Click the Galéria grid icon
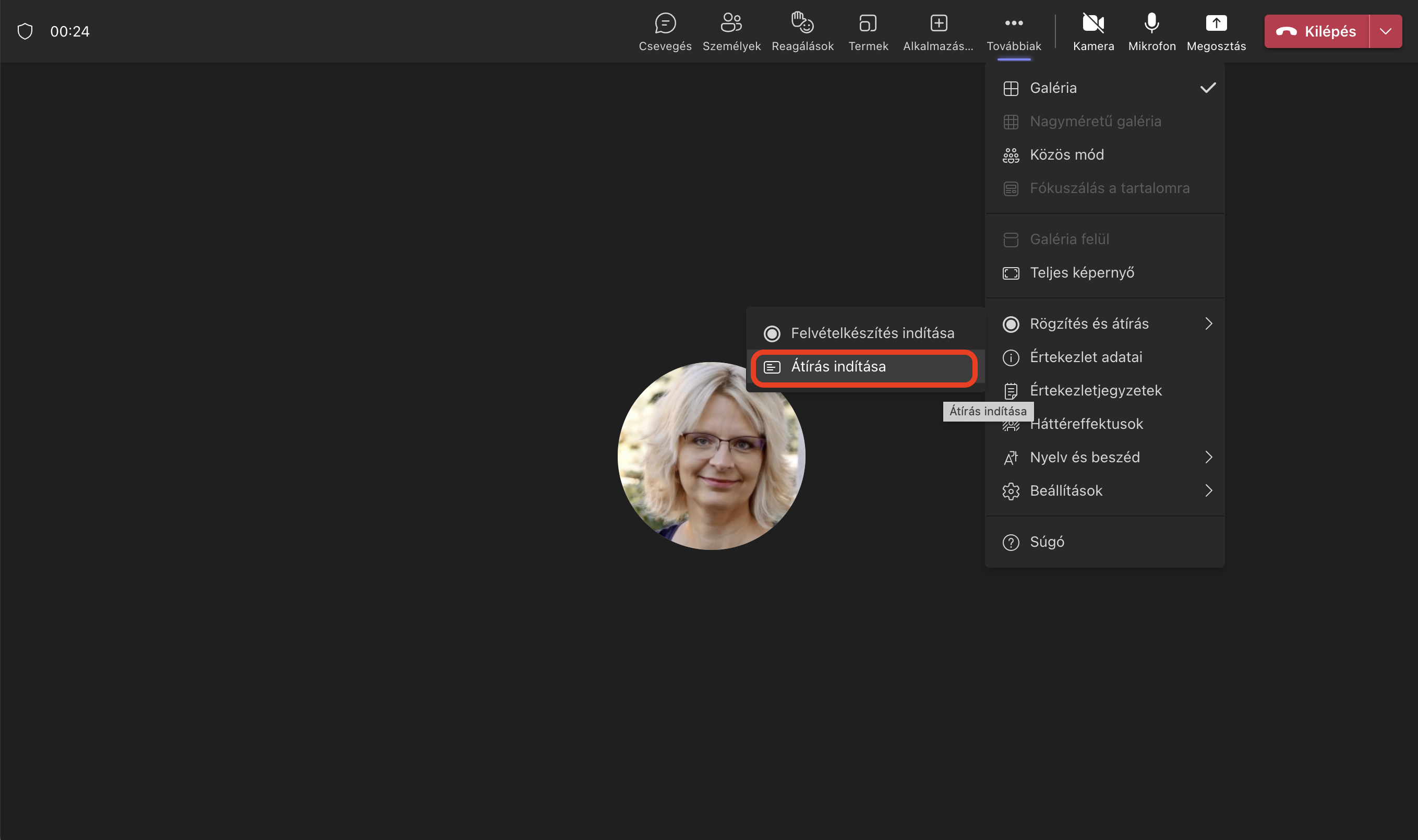The height and width of the screenshot is (840, 1418). point(1011,88)
